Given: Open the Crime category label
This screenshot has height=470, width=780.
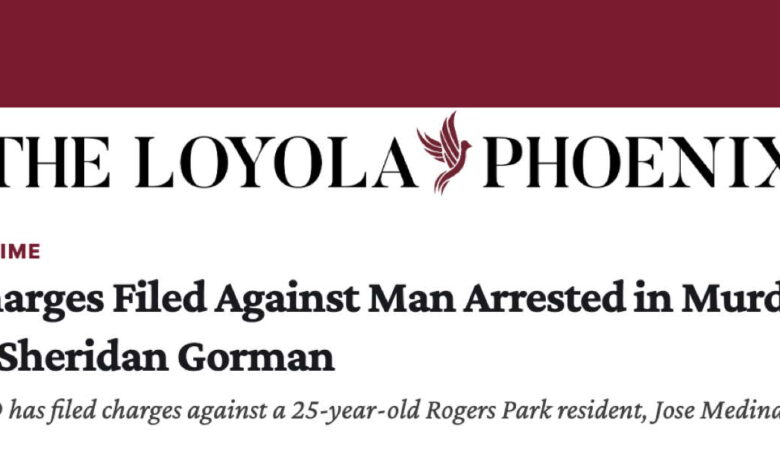Looking at the screenshot, I should pos(20,252).
